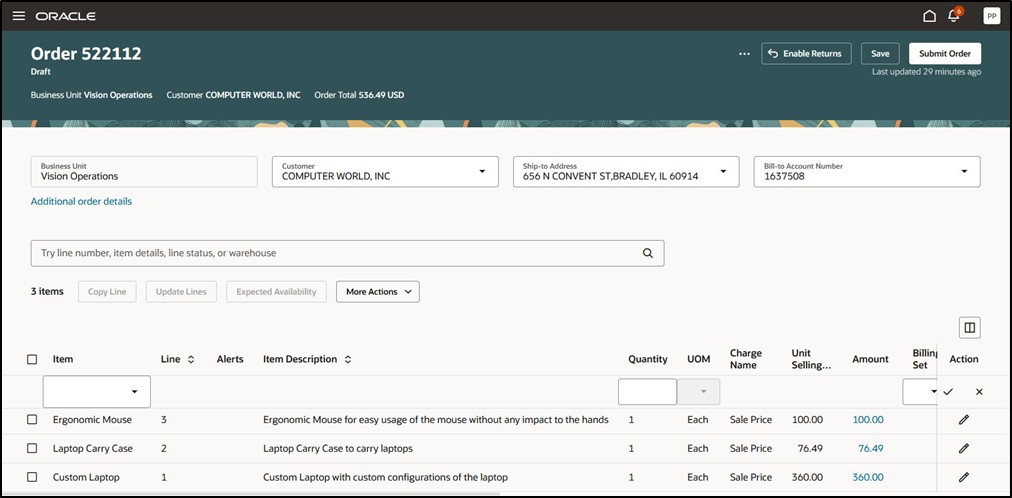1012x498 pixels.
Task: Edit the Ergonomic Mouse line pencil
Action: coord(964,420)
